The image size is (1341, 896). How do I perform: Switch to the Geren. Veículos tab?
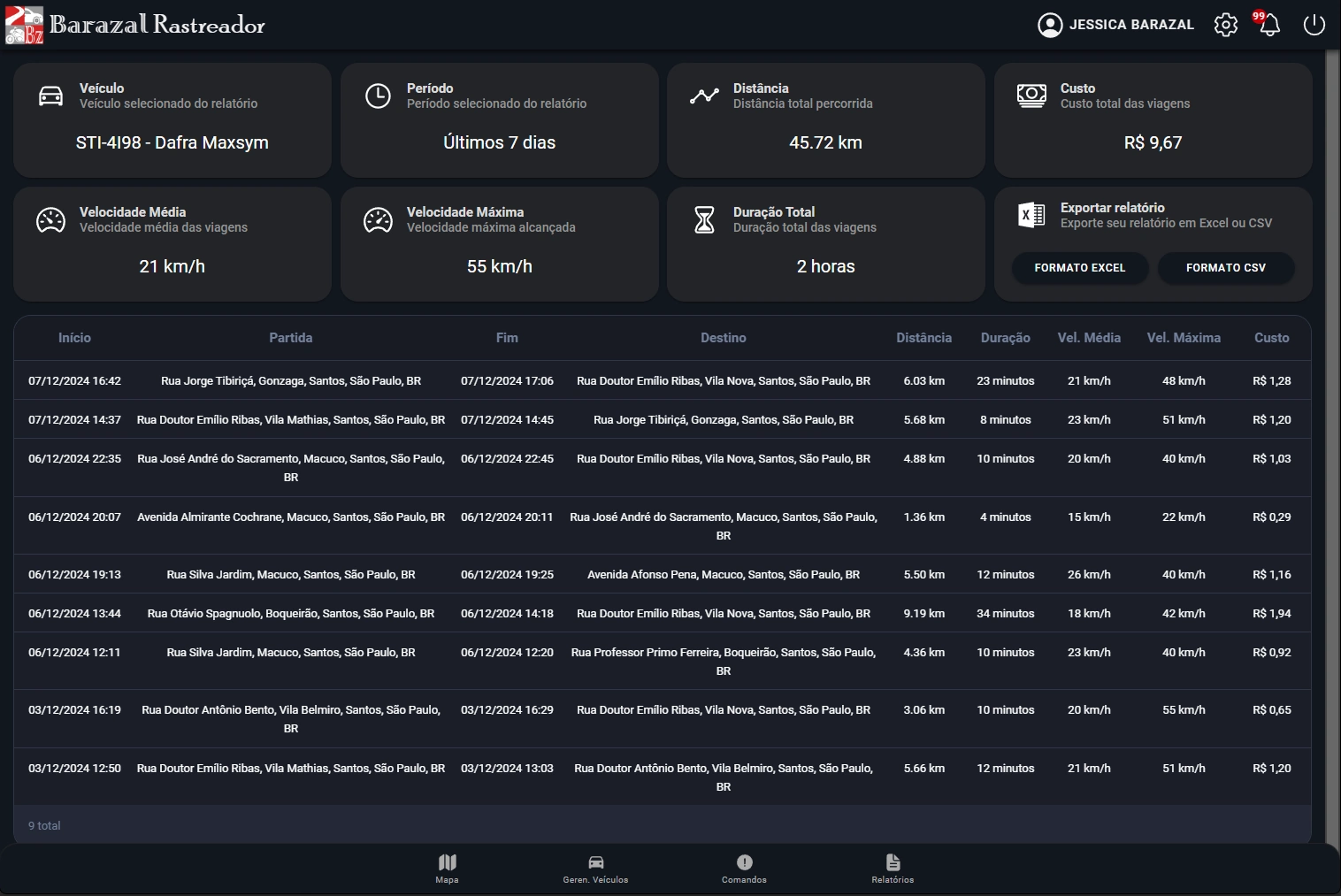pos(596,868)
